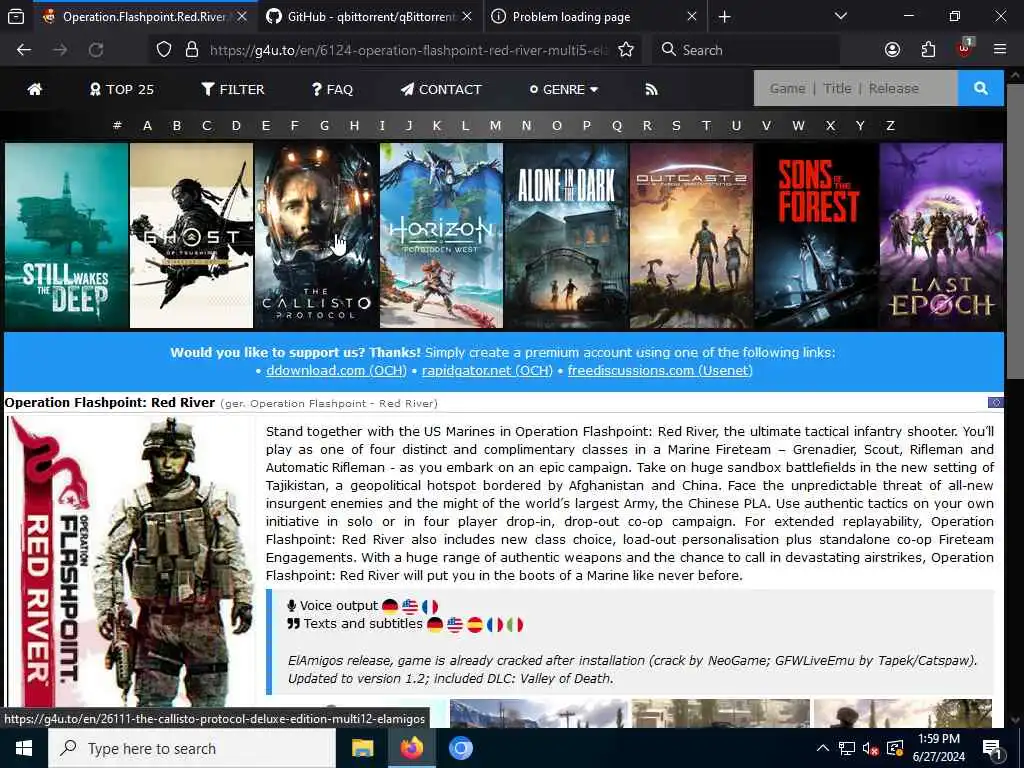Viewport: 1024px width, 768px height.
Task: Open the FAQ page
Action: point(332,89)
